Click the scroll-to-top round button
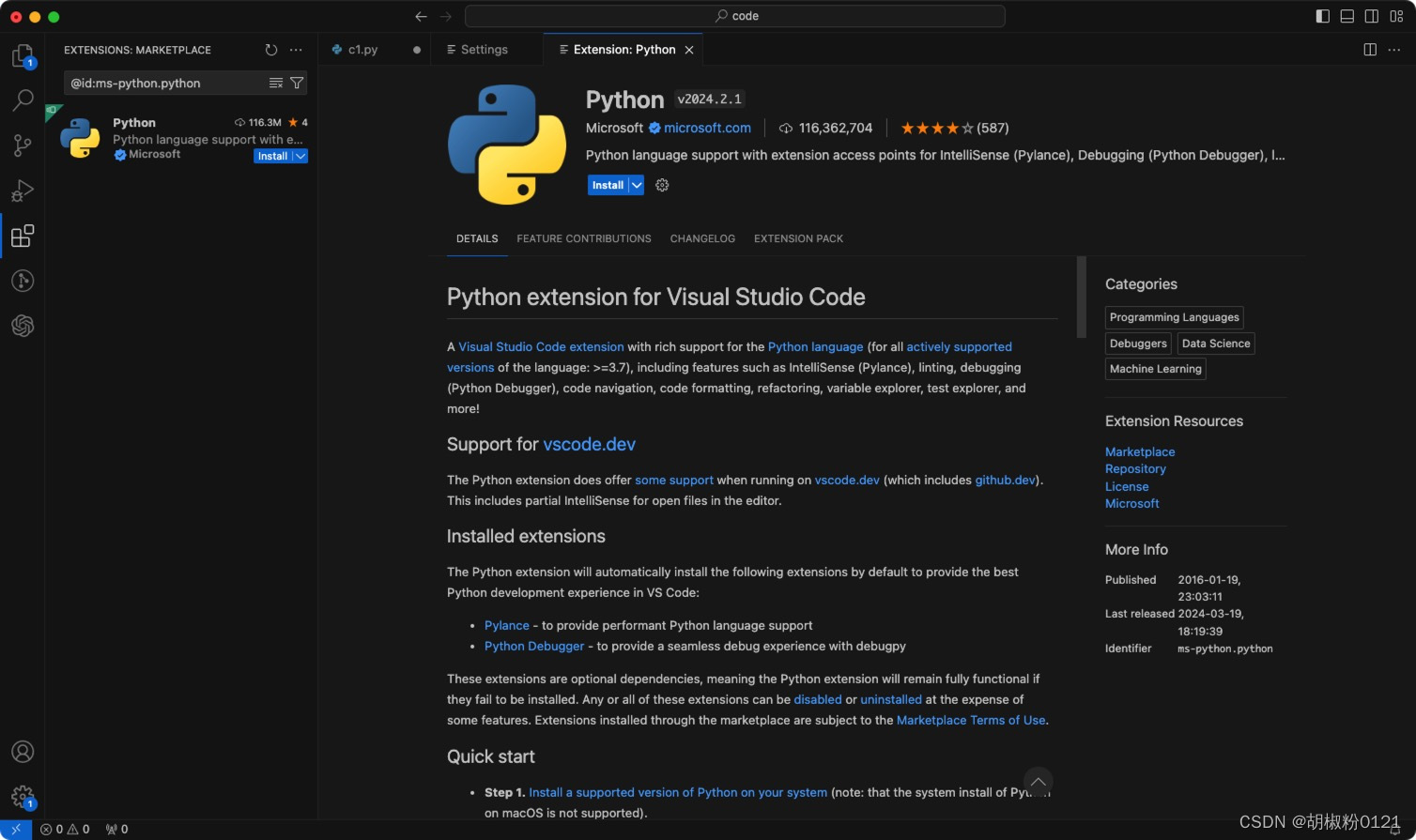 click(1038, 782)
